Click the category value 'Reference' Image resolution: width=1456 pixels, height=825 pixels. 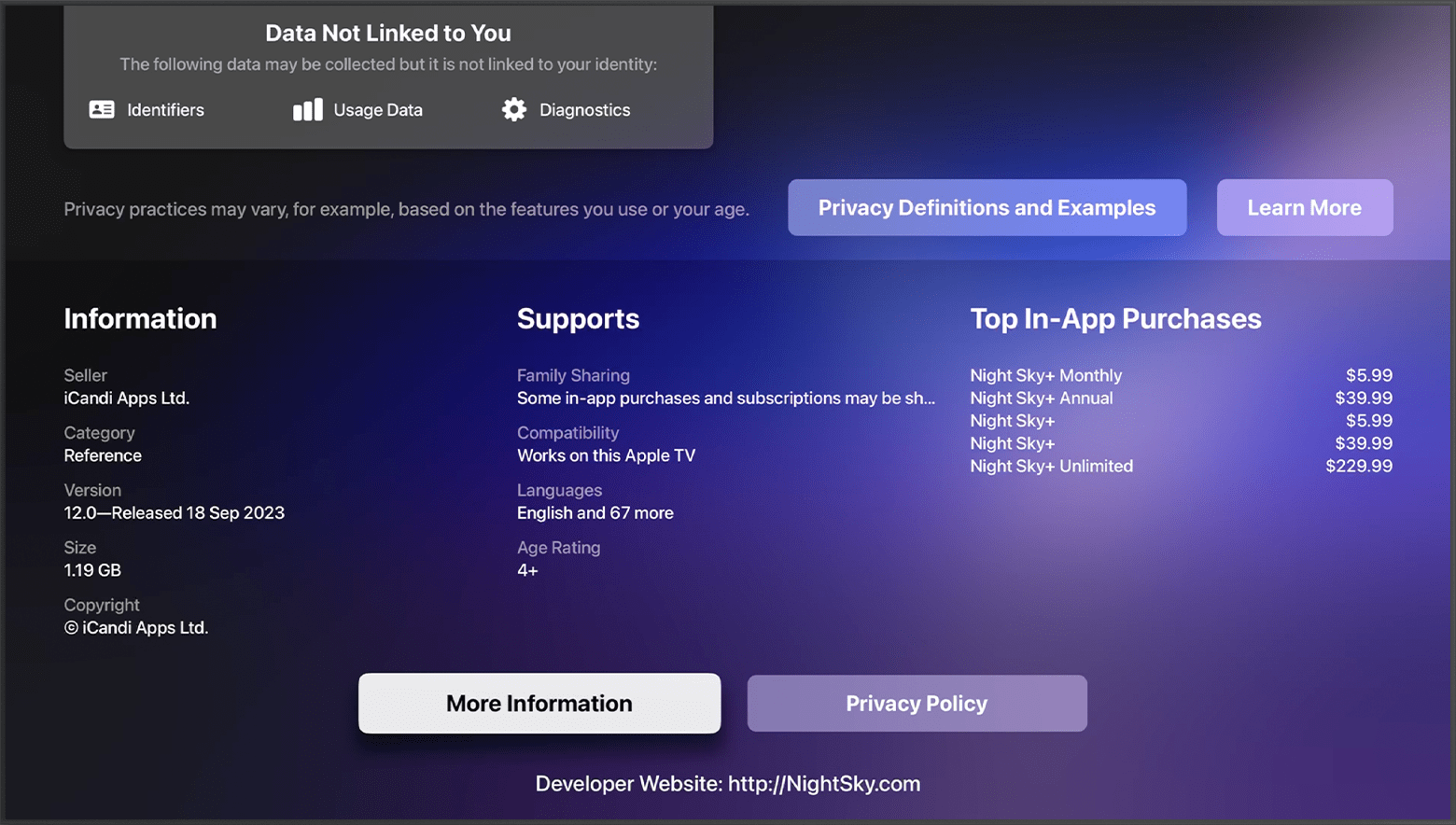click(x=103, y=455)
